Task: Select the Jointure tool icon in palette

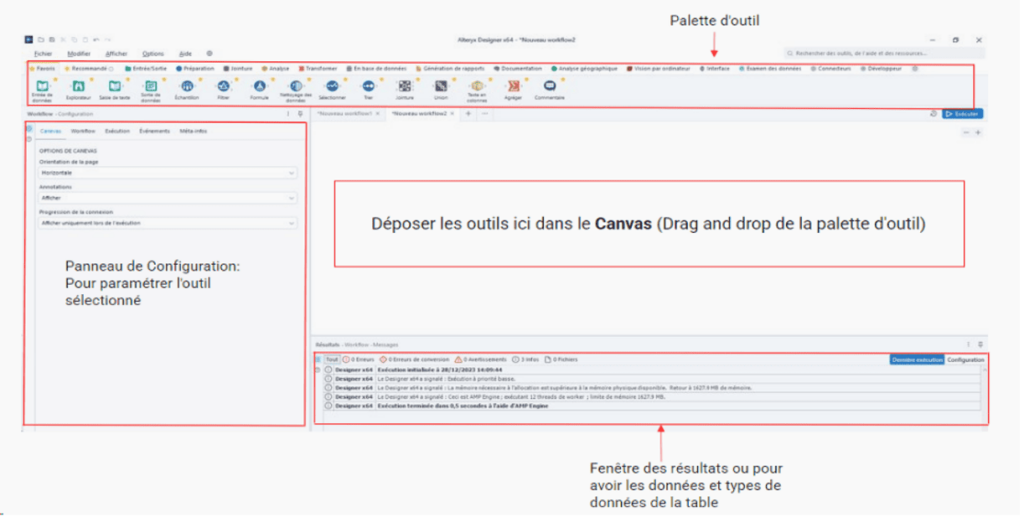Action: (405, 86)
